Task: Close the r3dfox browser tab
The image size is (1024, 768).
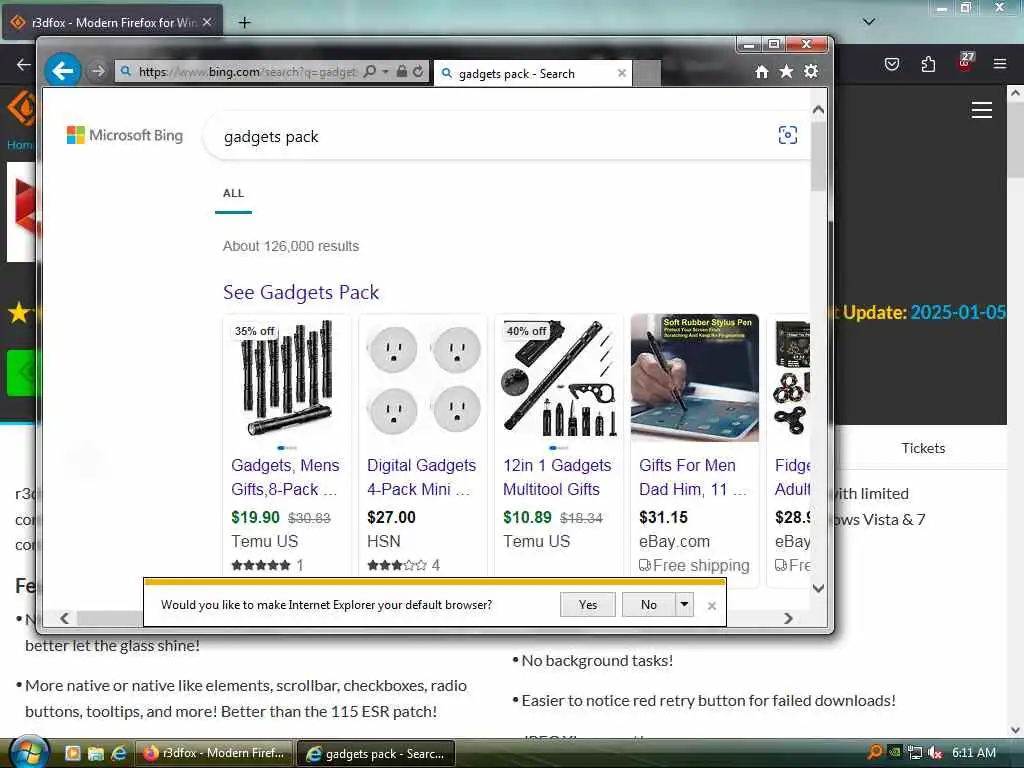Action: (207, 22)
